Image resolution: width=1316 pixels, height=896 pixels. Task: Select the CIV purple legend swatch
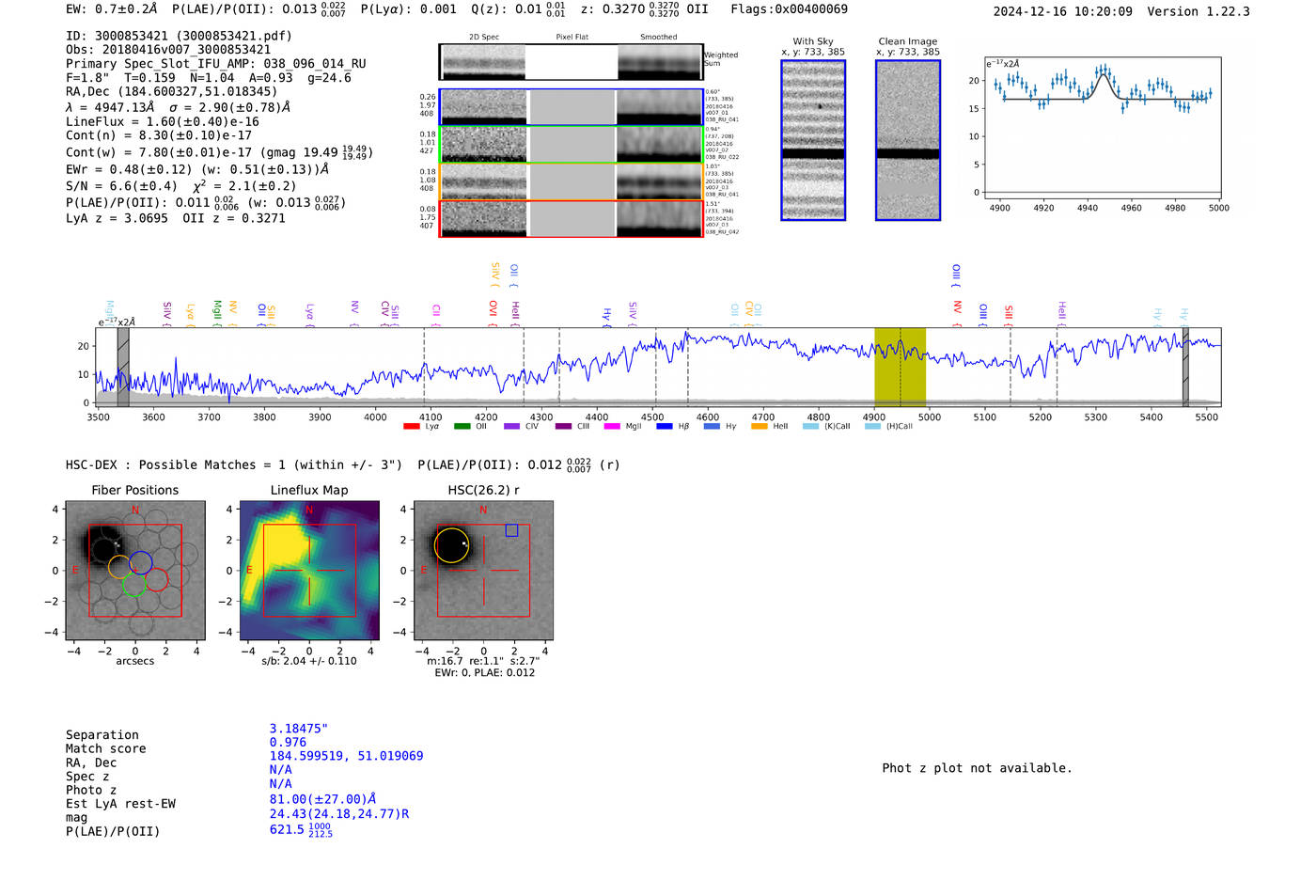pos(511,426)
